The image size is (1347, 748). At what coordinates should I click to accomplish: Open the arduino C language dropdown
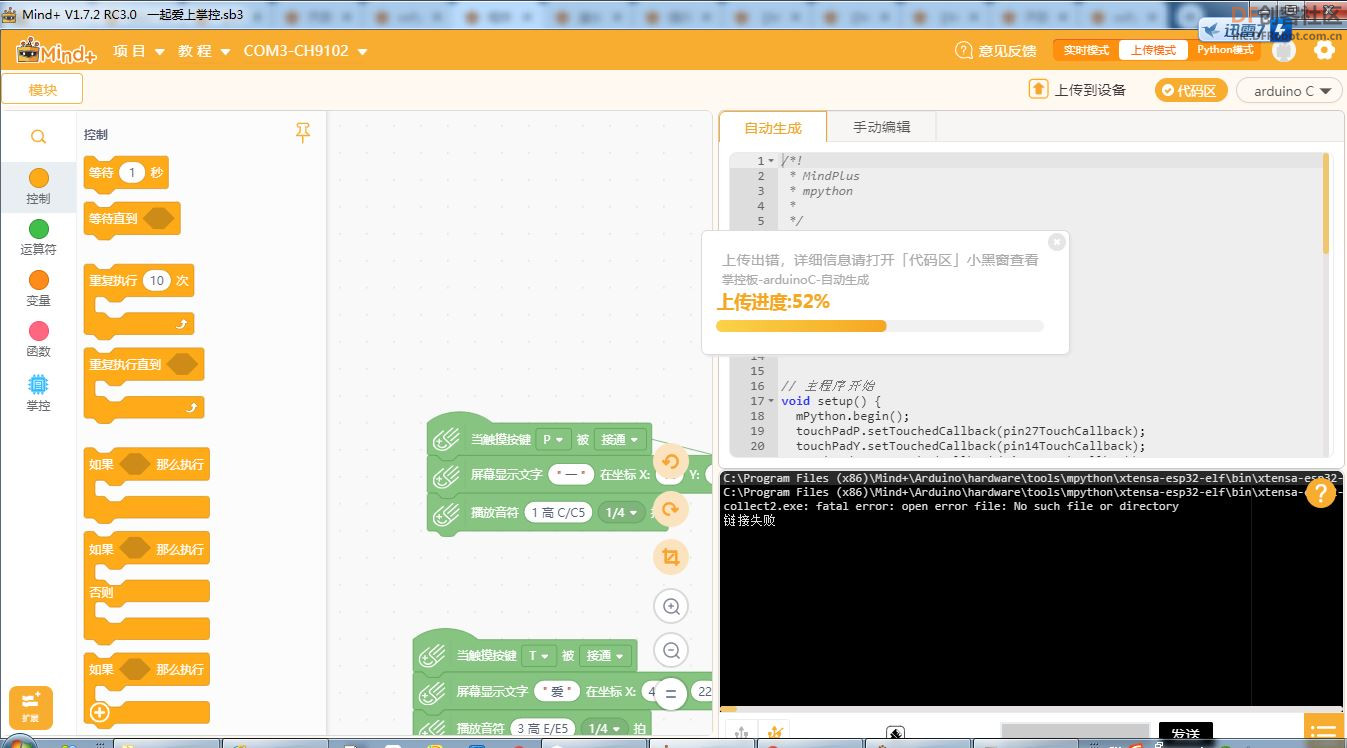click(1289, 90)
